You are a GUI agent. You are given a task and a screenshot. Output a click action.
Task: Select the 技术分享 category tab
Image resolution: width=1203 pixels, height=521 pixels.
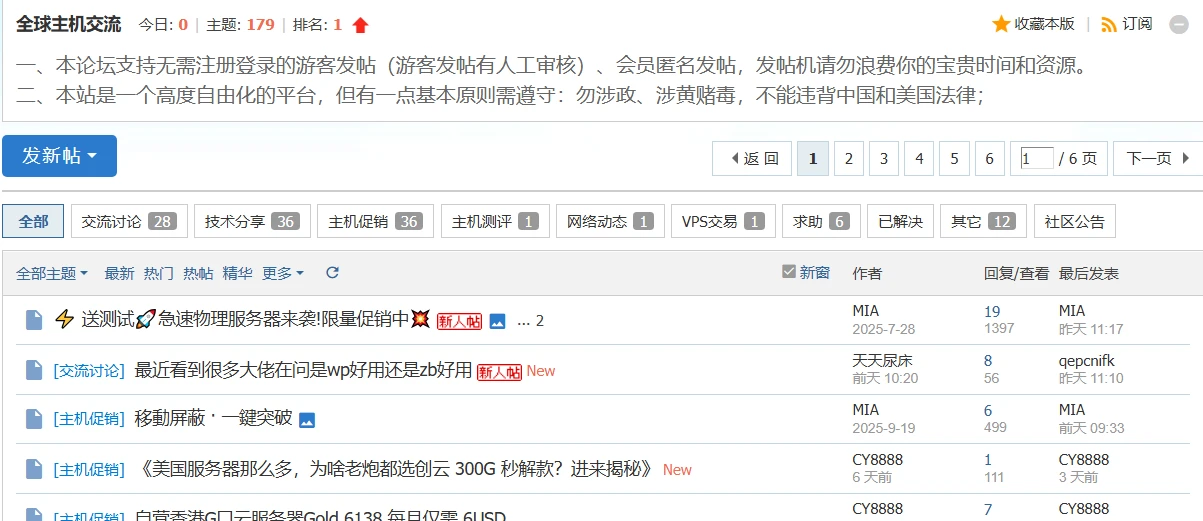[252, 221]
